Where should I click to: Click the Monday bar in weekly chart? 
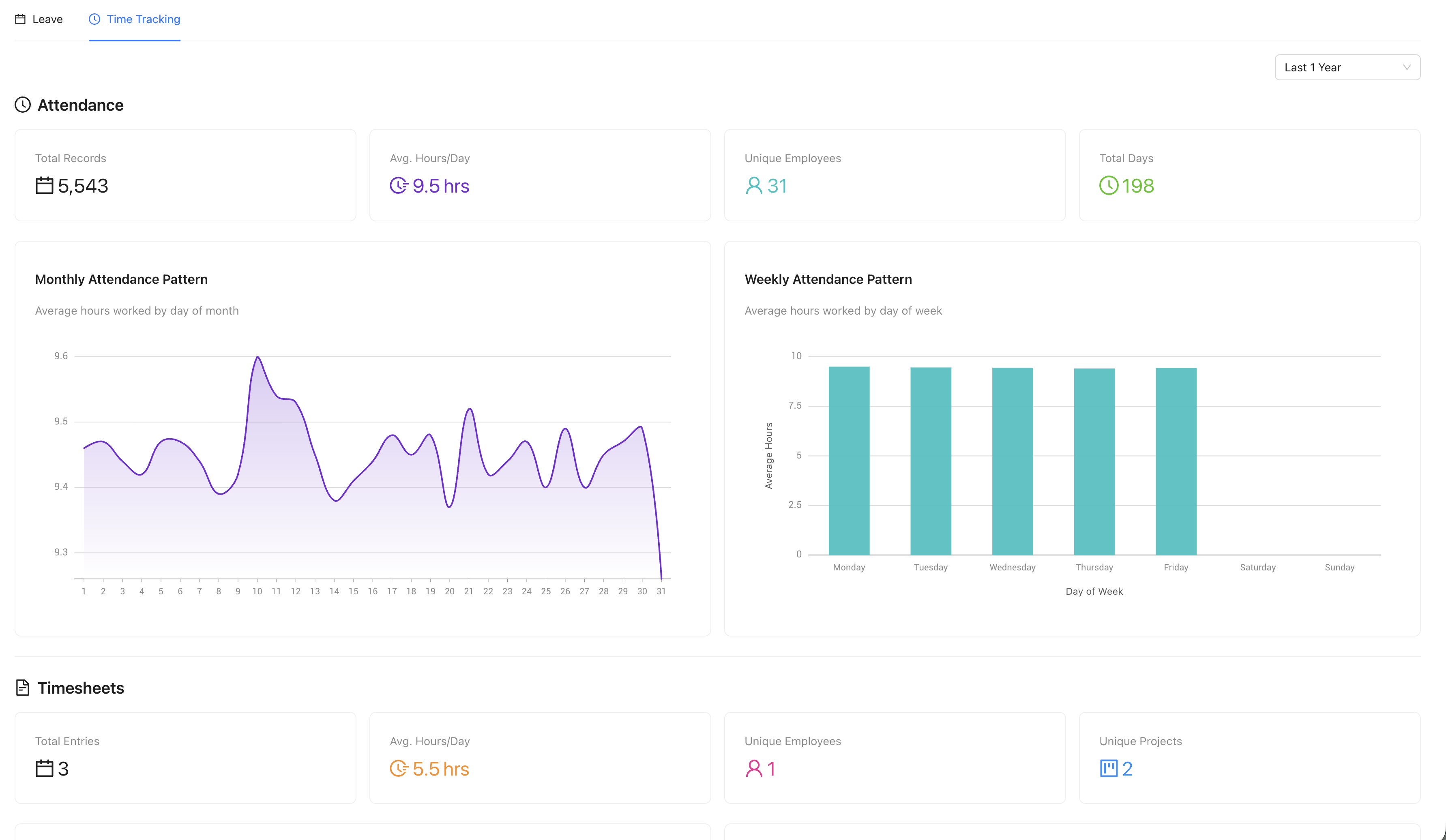tap(849, 460)
